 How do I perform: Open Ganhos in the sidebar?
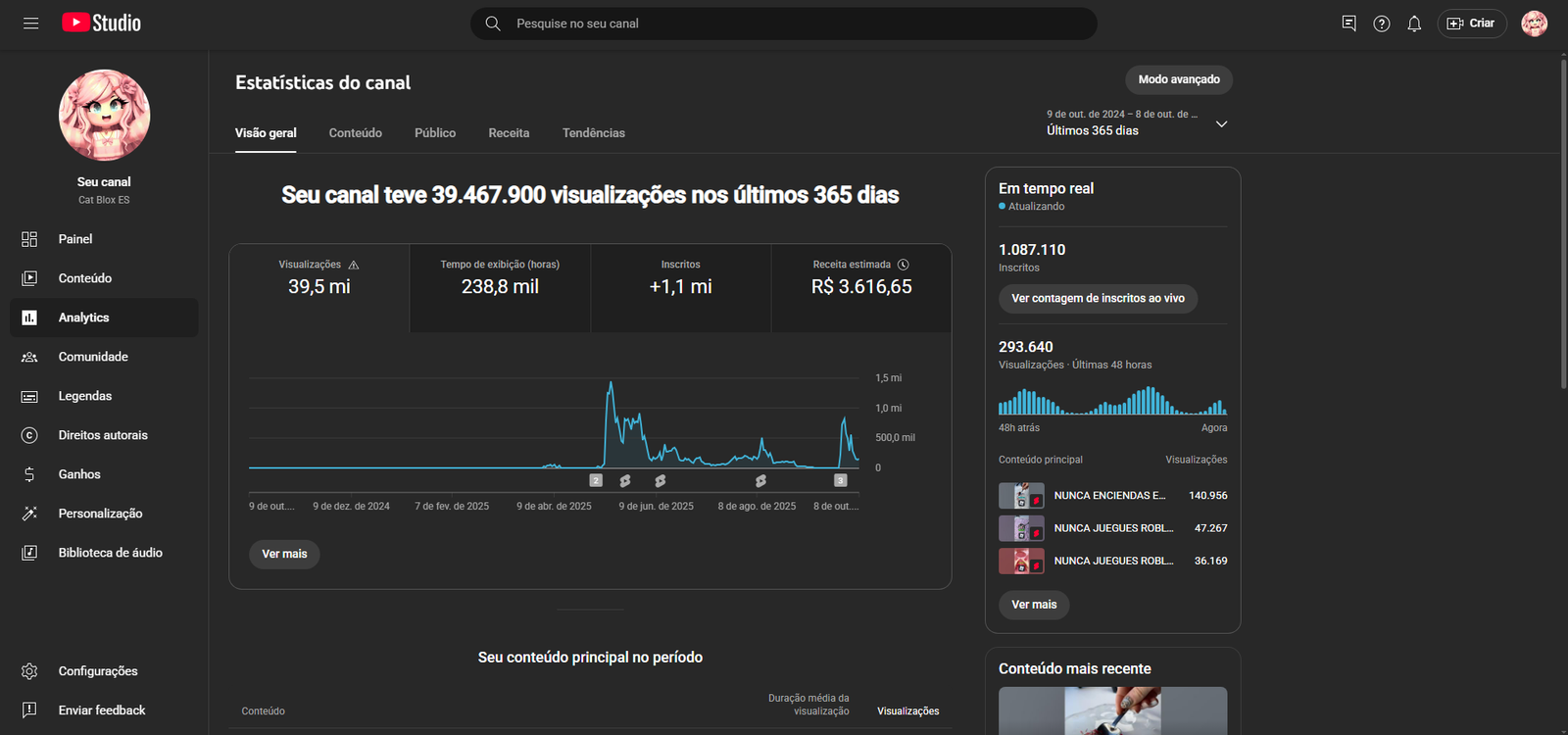(104, 474)
